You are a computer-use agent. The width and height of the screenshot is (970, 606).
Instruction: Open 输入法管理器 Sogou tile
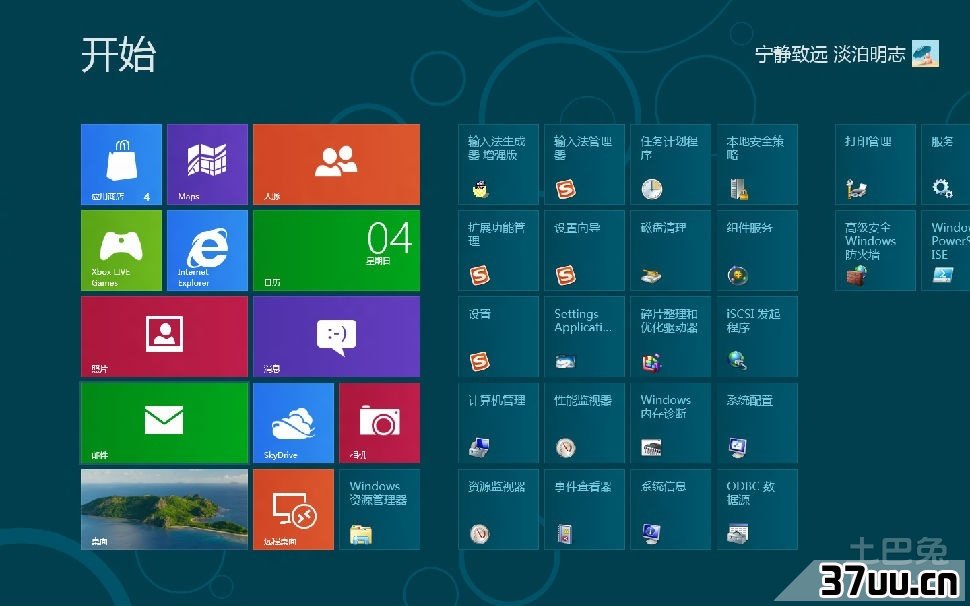coord(584,164)
